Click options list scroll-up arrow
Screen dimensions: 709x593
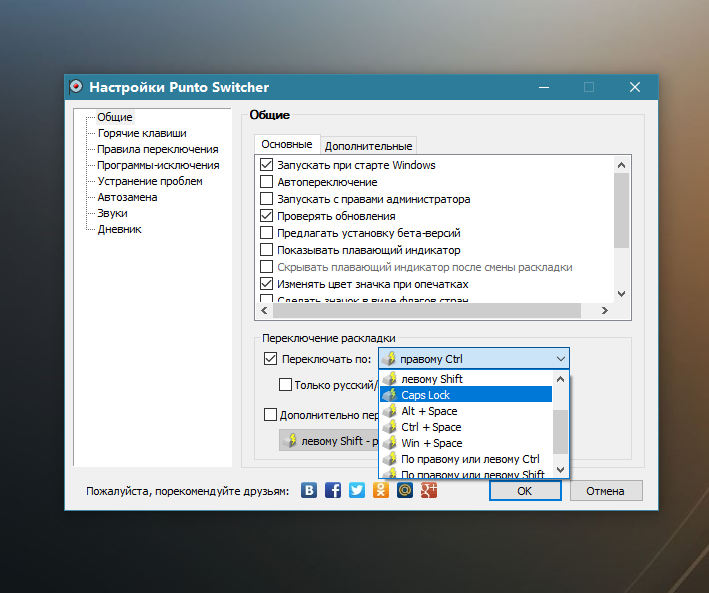coord(622,165)
